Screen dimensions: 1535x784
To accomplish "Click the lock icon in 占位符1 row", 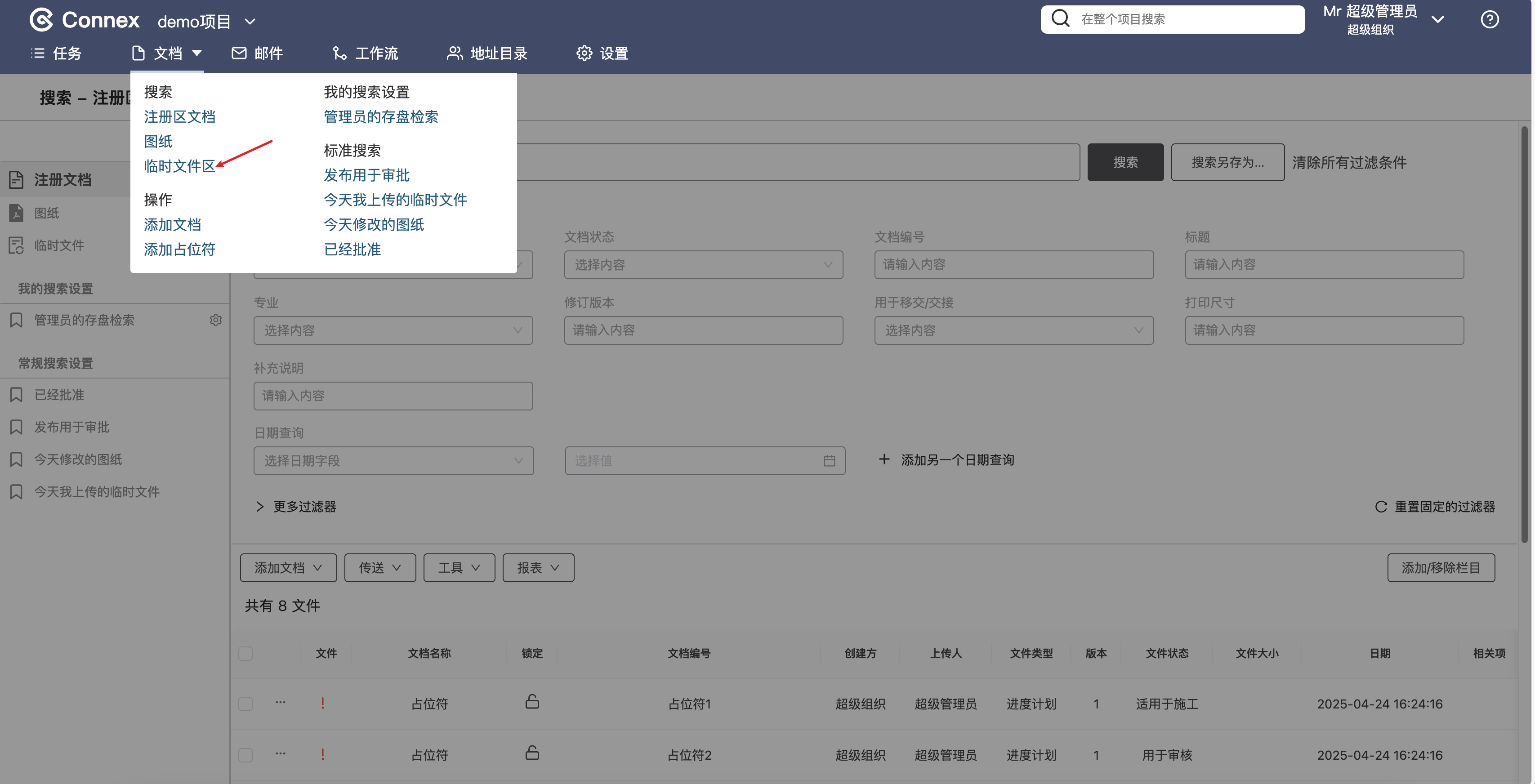I will 531,702.
